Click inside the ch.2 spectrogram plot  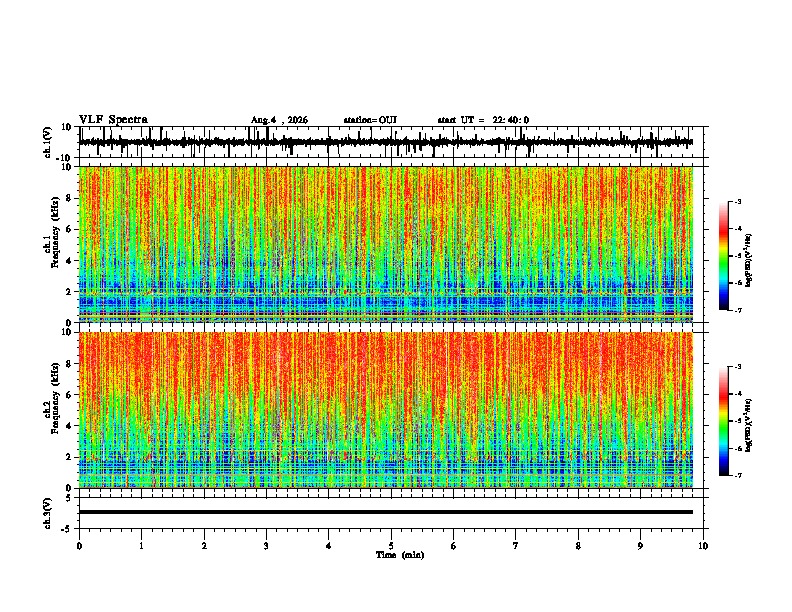tap(386, 410)
